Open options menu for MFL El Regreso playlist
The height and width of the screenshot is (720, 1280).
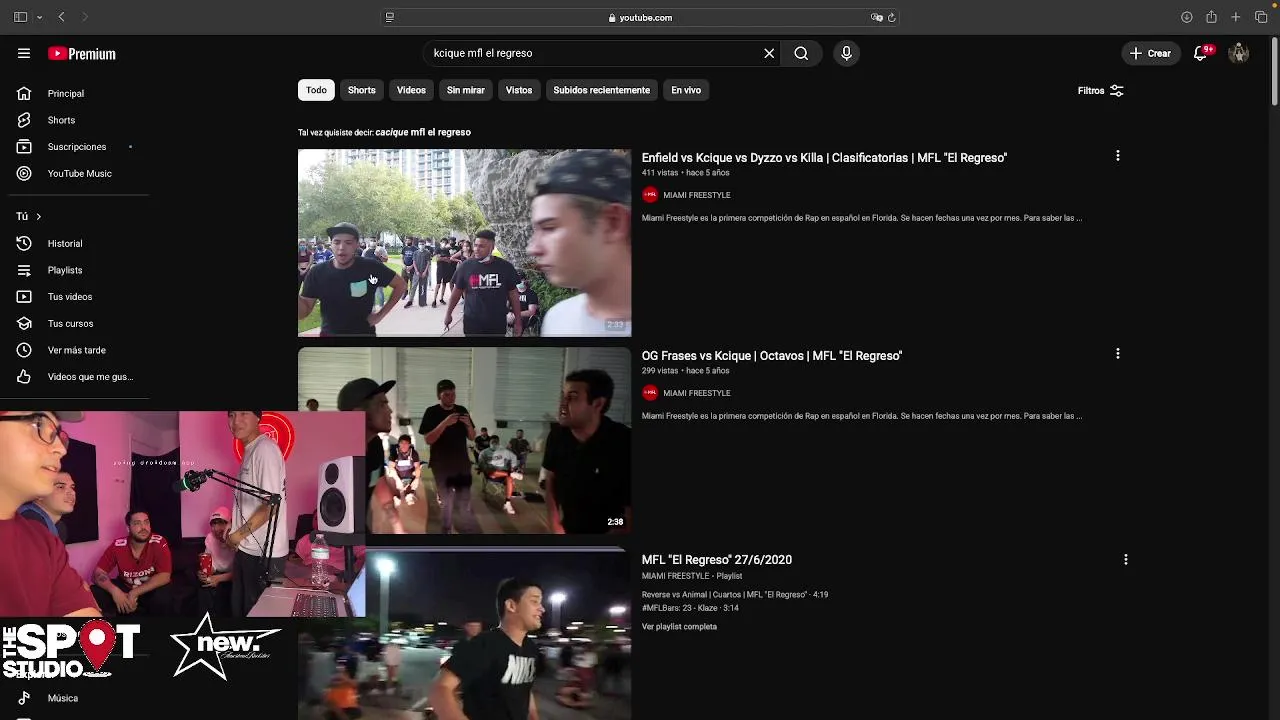(x=1126, y=560)
